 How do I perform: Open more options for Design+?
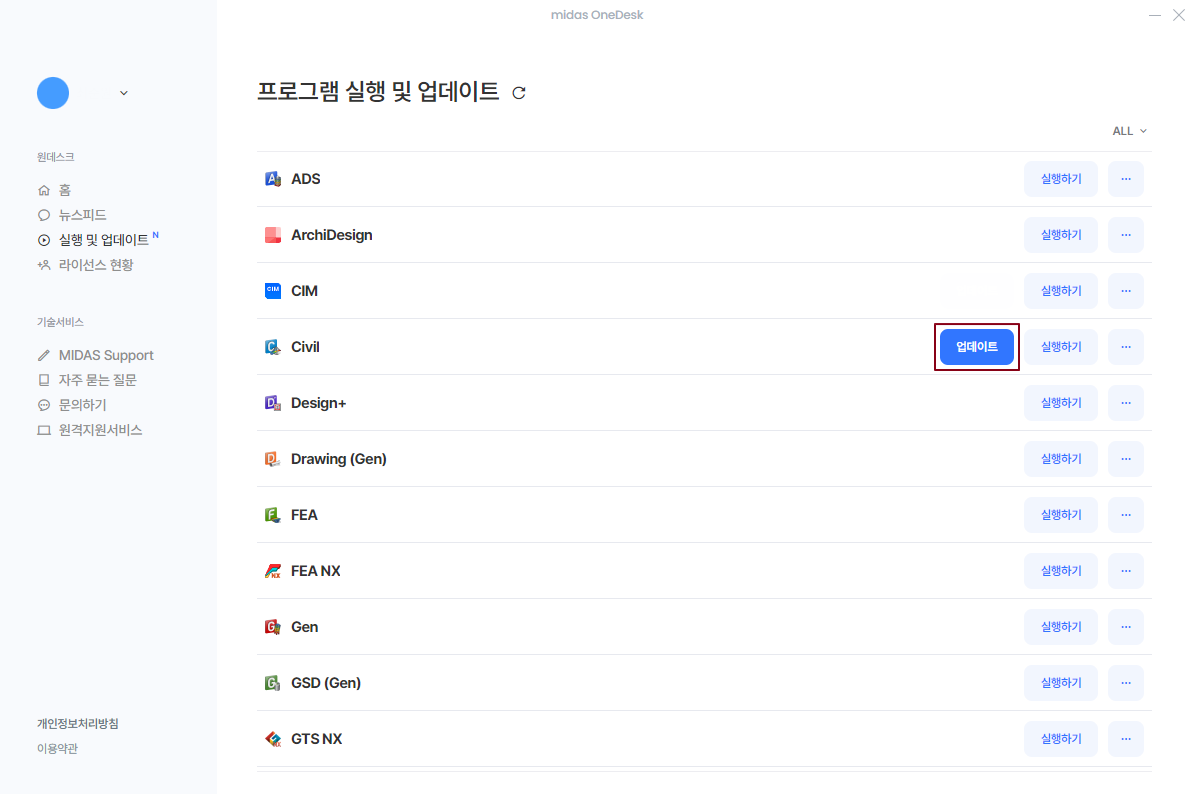[1126, 403]
